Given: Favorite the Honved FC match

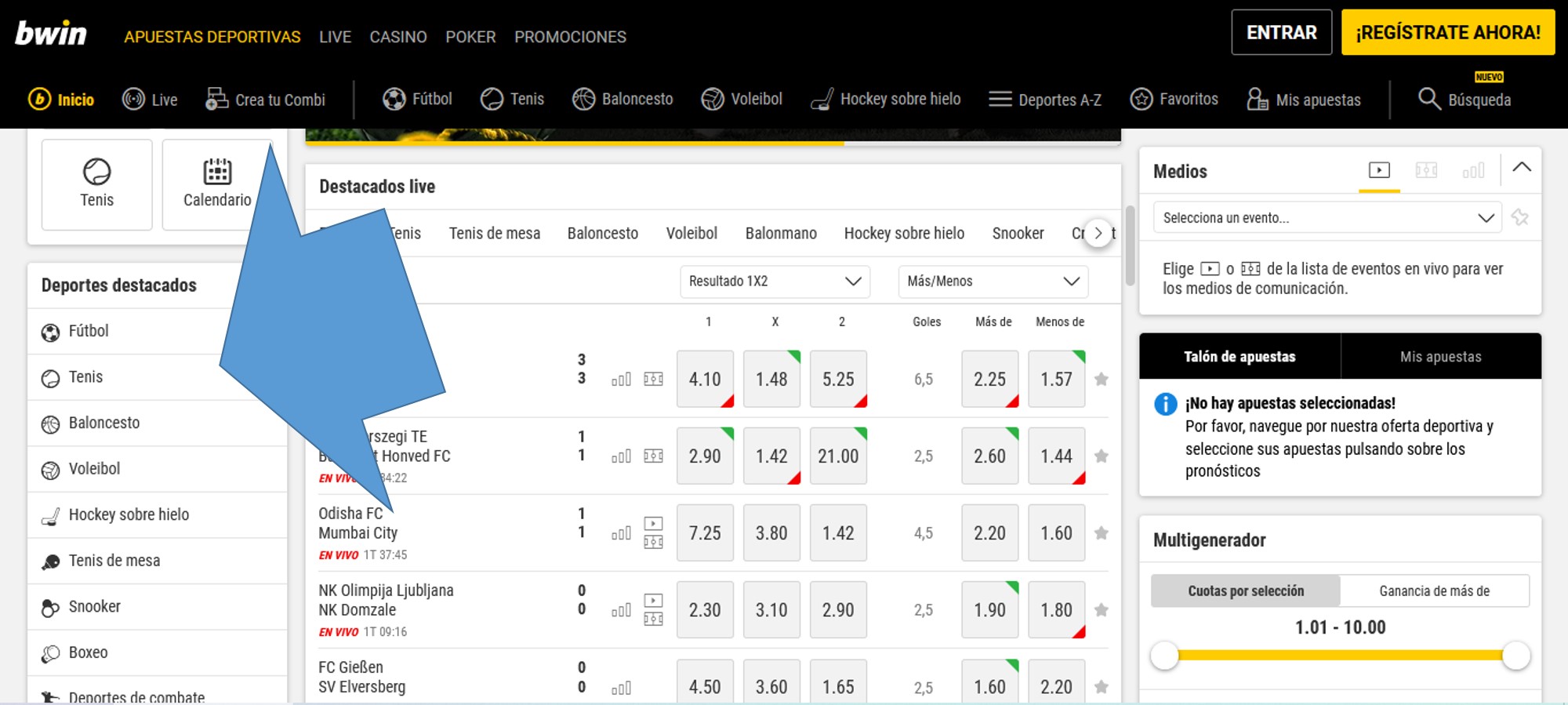Looking at the screenshot, I should 1102,456.
